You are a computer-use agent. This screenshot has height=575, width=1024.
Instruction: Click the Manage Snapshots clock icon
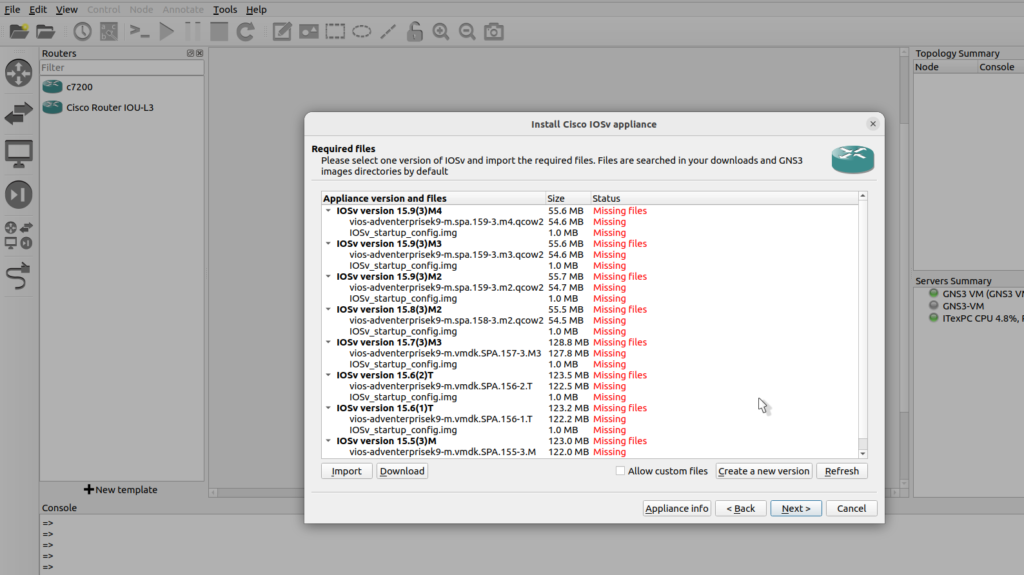(x=81, y=32)
